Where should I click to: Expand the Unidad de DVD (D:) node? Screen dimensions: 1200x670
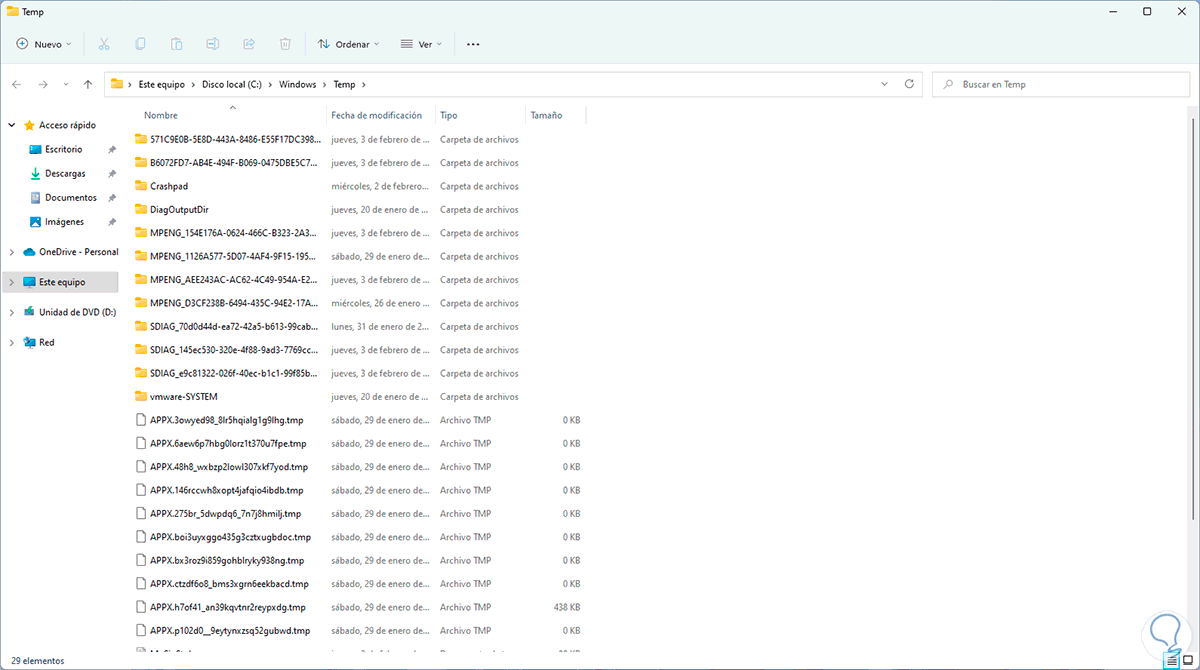(x=12, y=312)
